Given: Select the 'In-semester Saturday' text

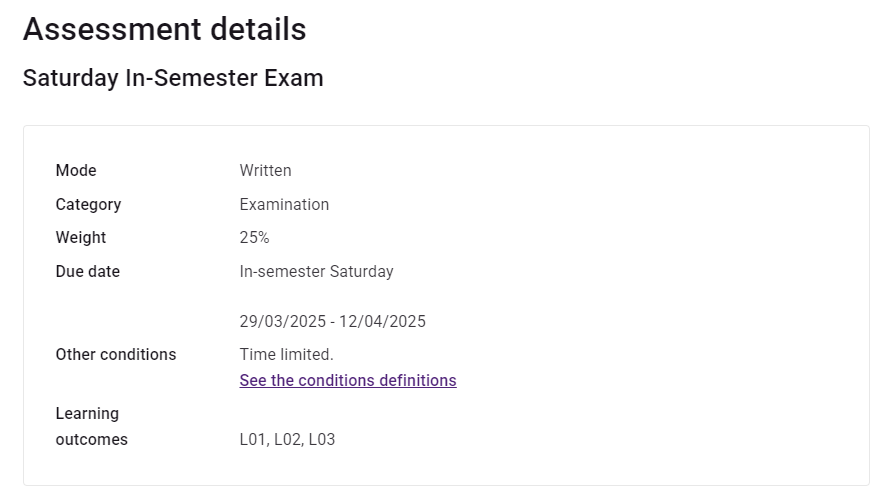Looking at the screenshot, I should 316,272.
